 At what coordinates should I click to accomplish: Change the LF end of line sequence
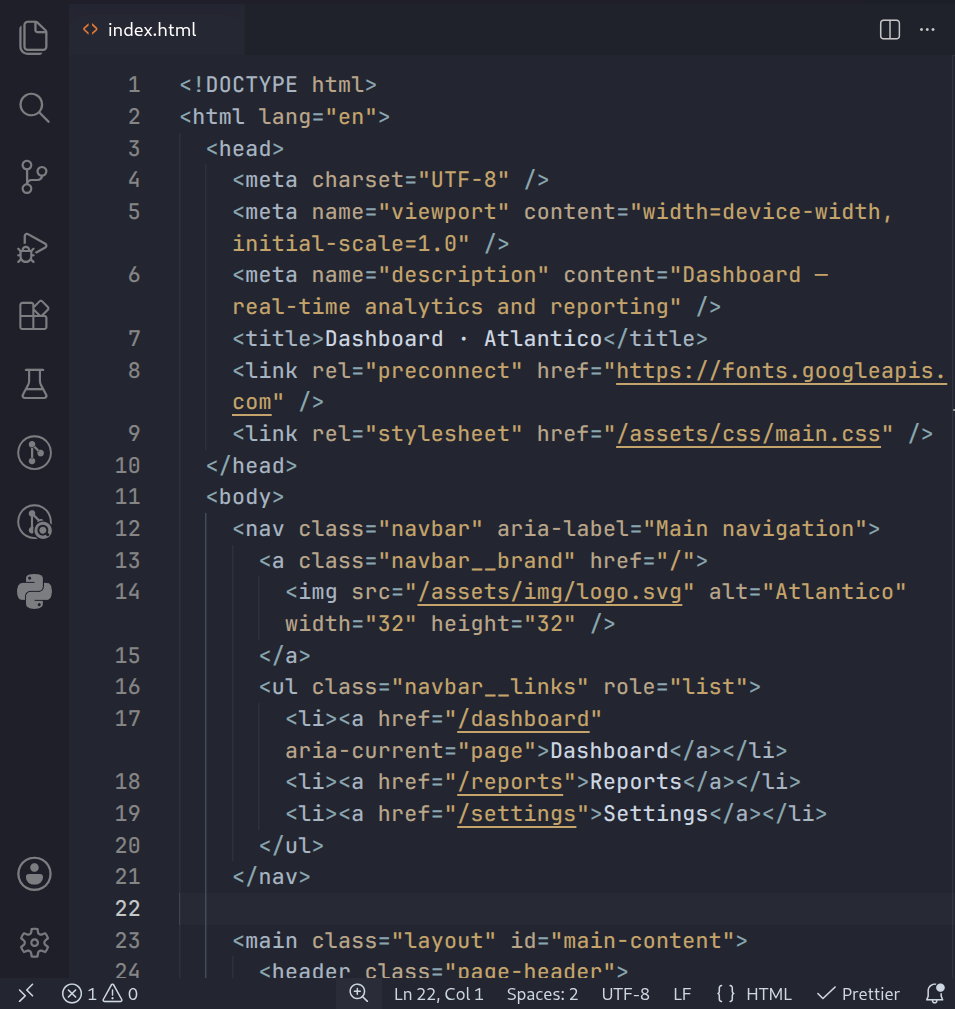tap(682, 994)
